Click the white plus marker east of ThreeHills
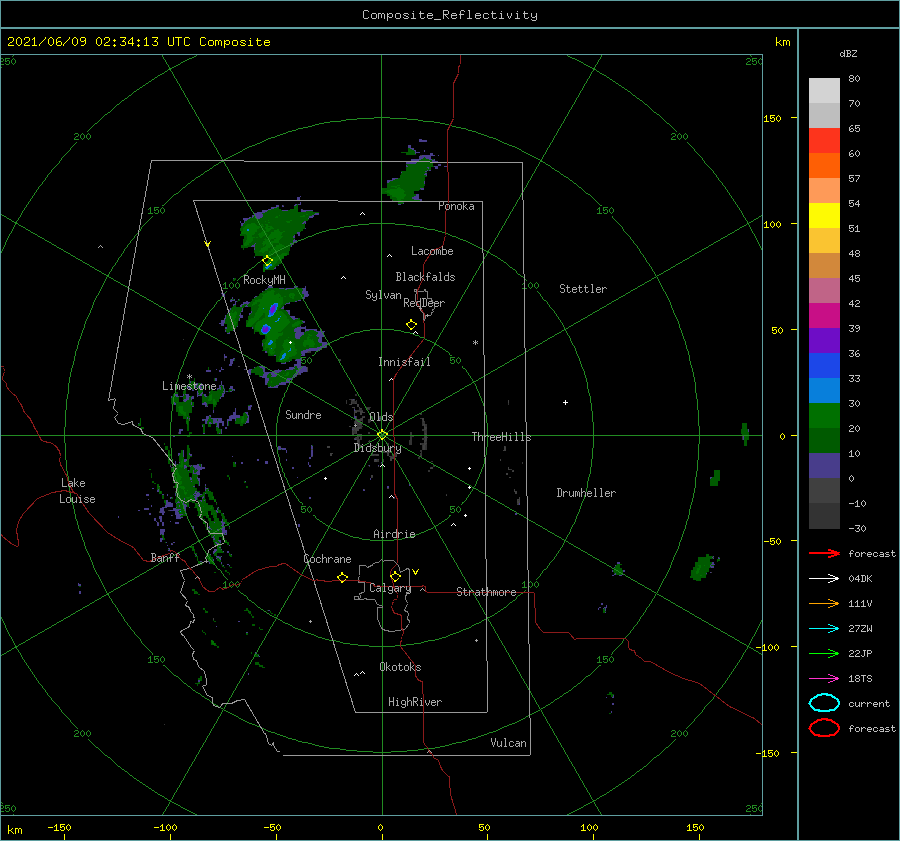This screenshot has height=841, width=900. 565,402
